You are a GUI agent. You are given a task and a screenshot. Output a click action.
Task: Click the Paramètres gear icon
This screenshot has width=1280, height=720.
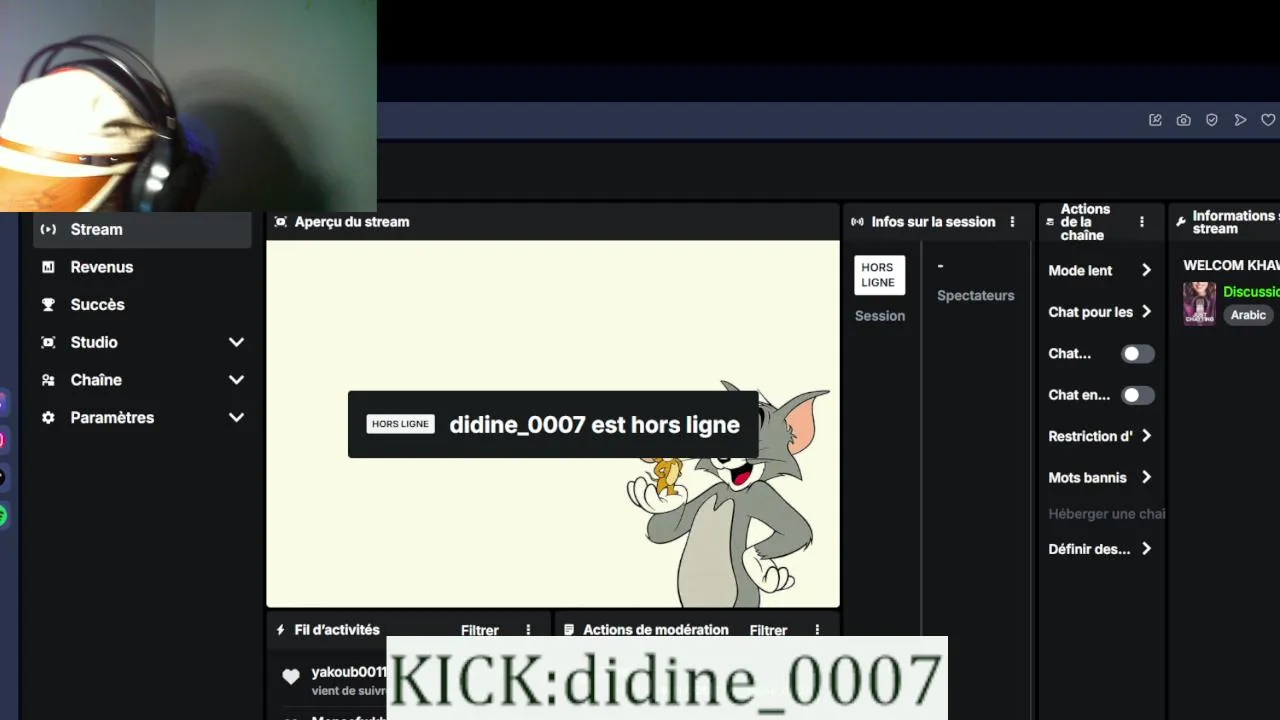(x=48, y=417)
